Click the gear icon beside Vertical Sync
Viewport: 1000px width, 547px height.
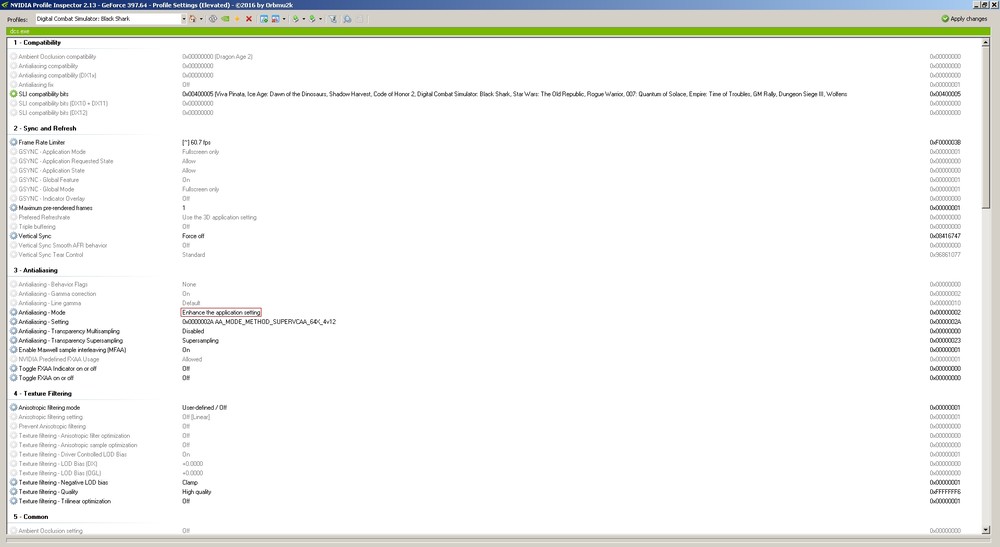[13, 236]
